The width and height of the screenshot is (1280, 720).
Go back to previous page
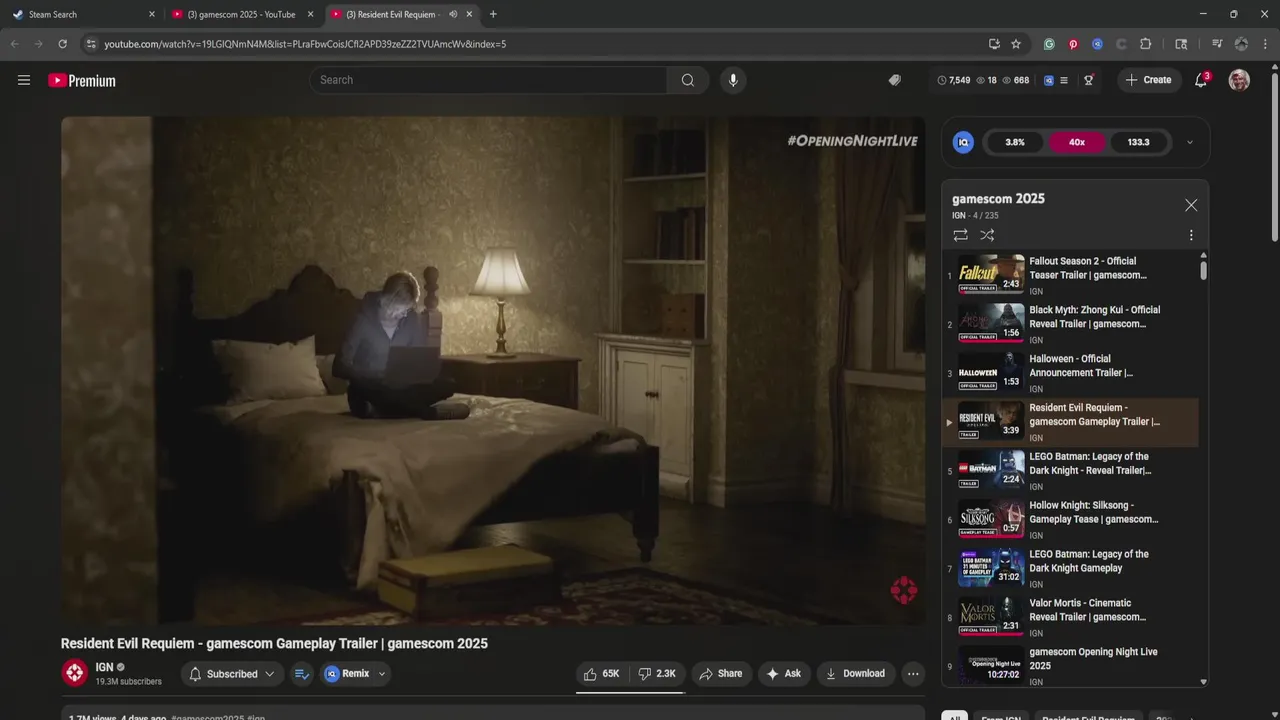coord(15,44)
